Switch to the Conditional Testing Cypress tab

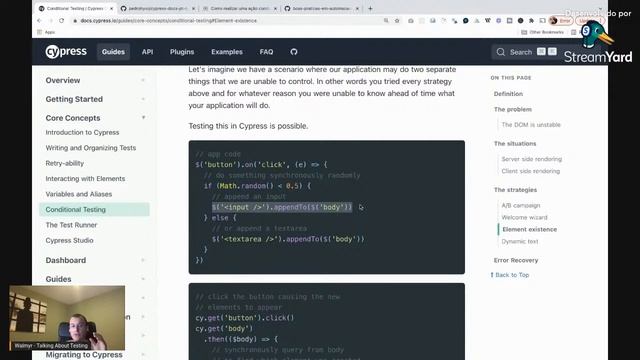click(76, 8)
